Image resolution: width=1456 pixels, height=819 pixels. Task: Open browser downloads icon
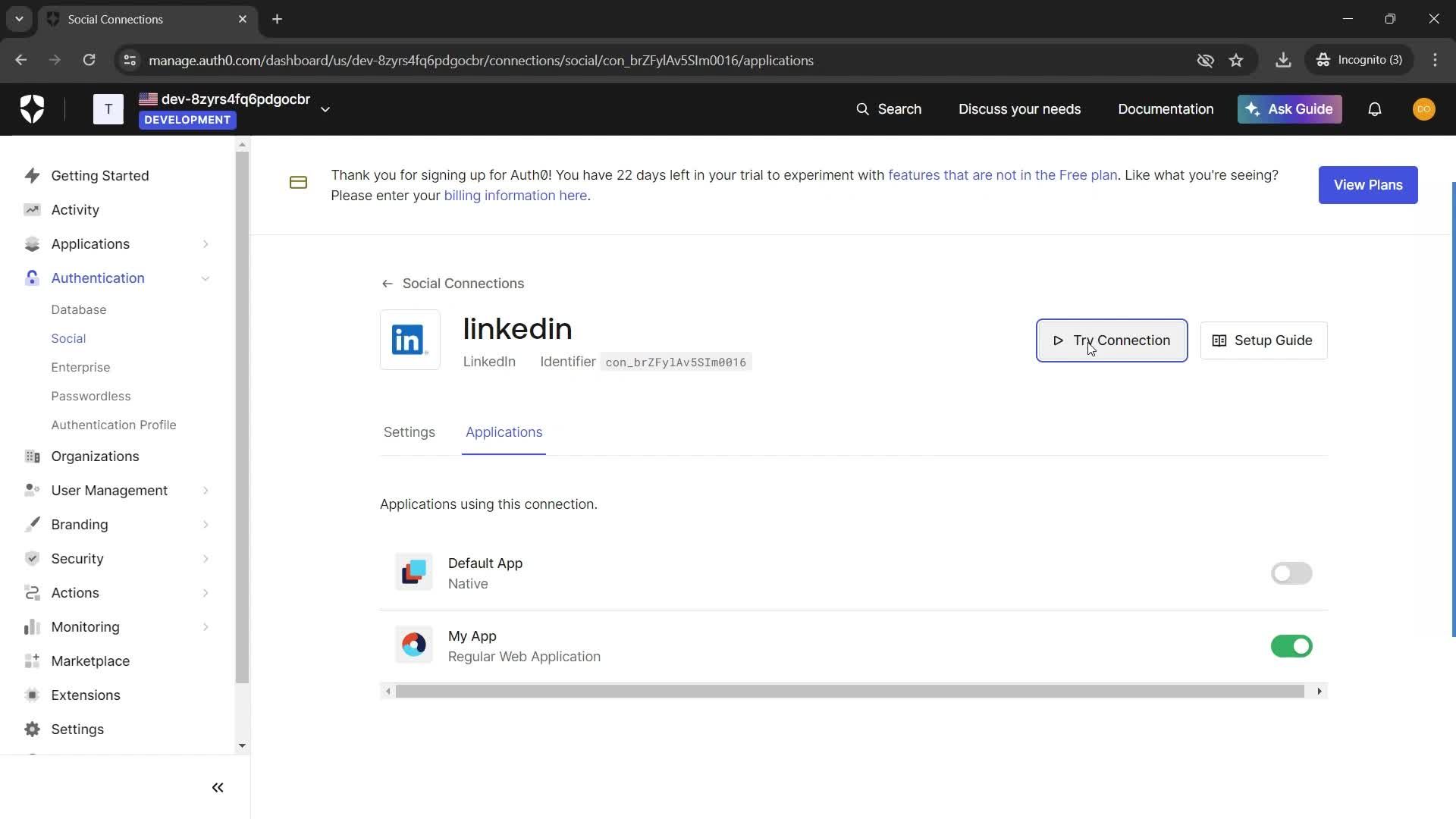pos(1283,60)
